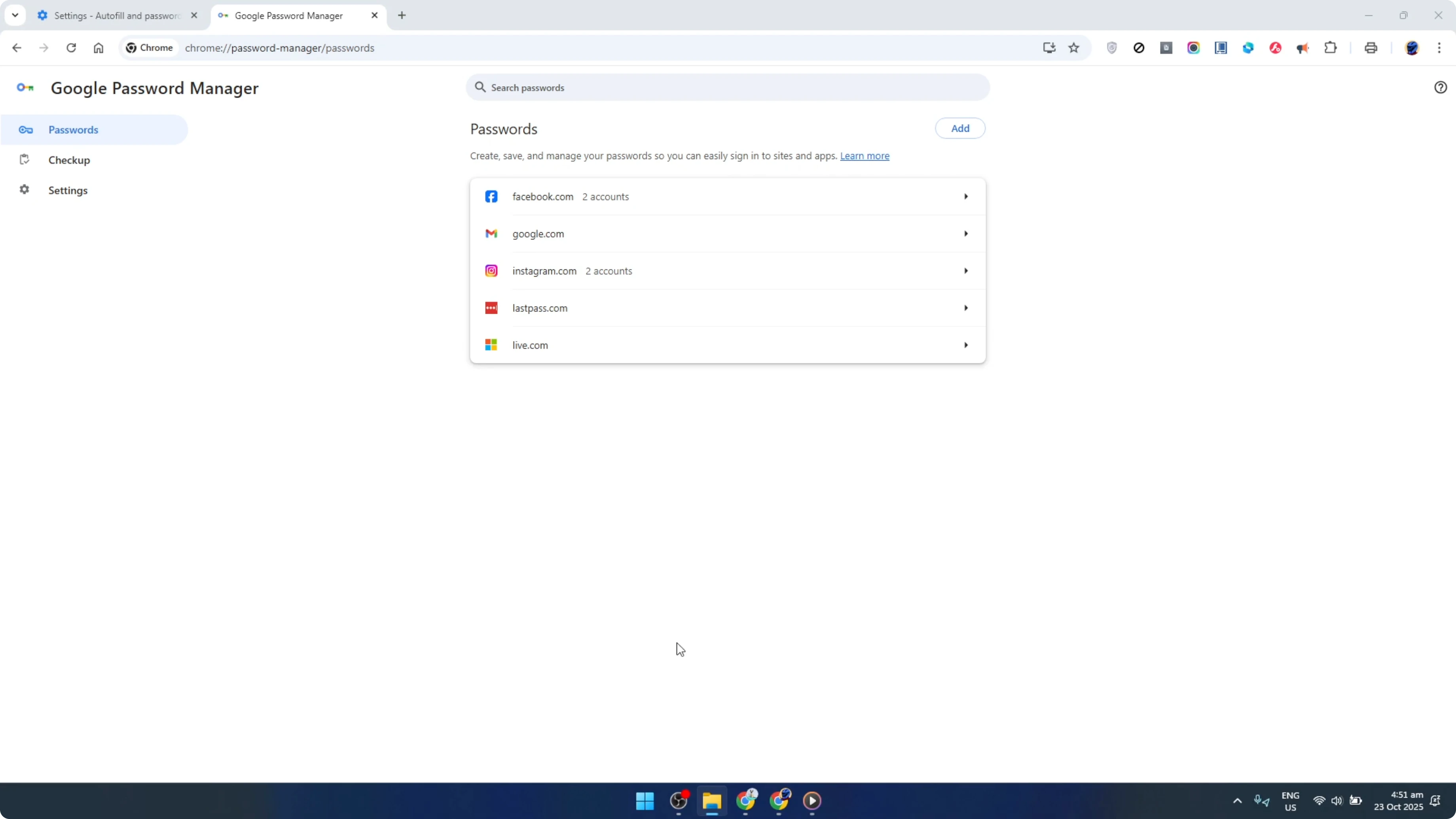1456x819 pixels.
Task: Open the Extensions puzzle-piece menu
Action: 1331,48
